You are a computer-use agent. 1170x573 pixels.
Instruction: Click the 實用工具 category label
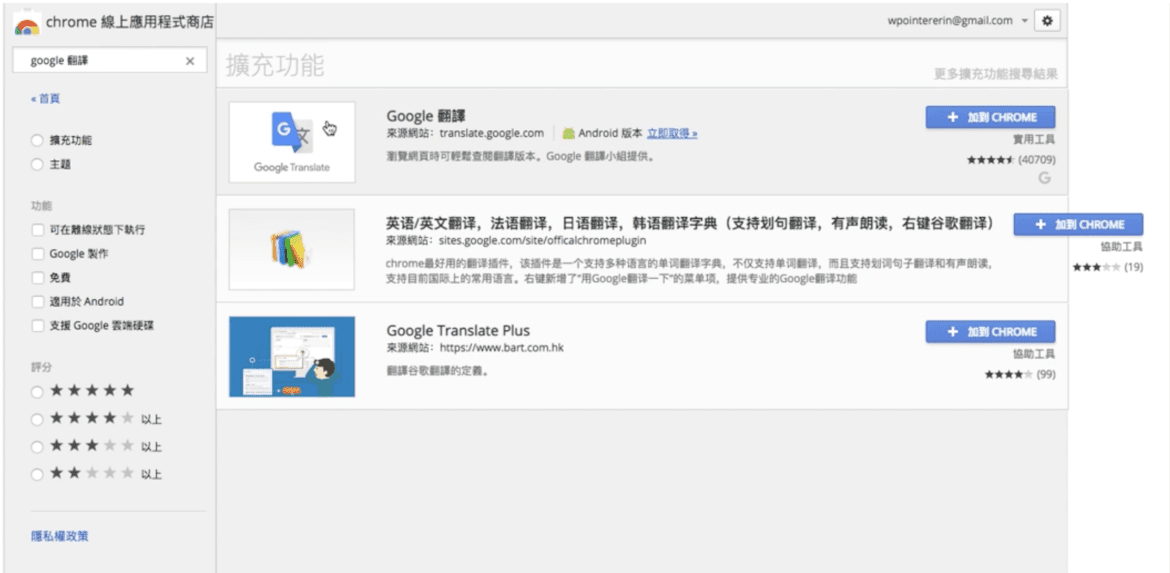(1034, 140)
